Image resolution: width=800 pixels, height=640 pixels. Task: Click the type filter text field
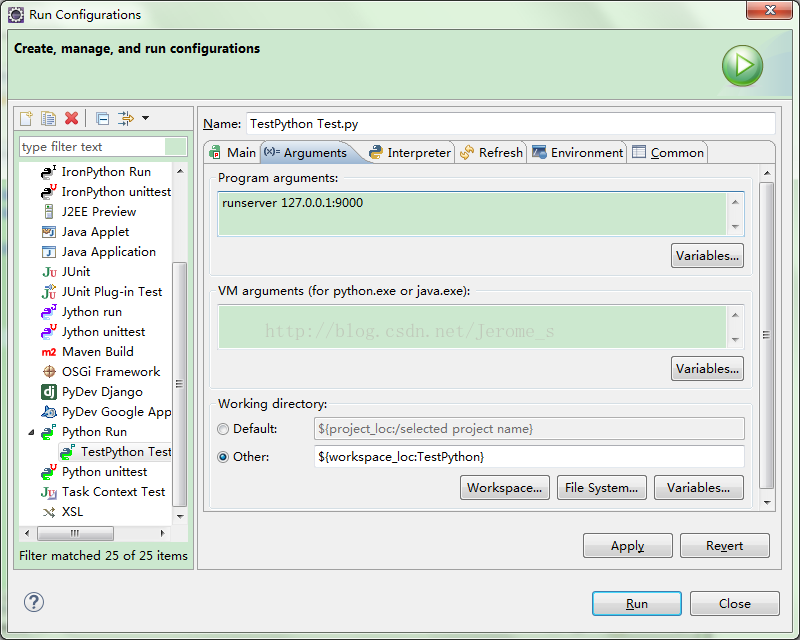click(x=103, y=147)
